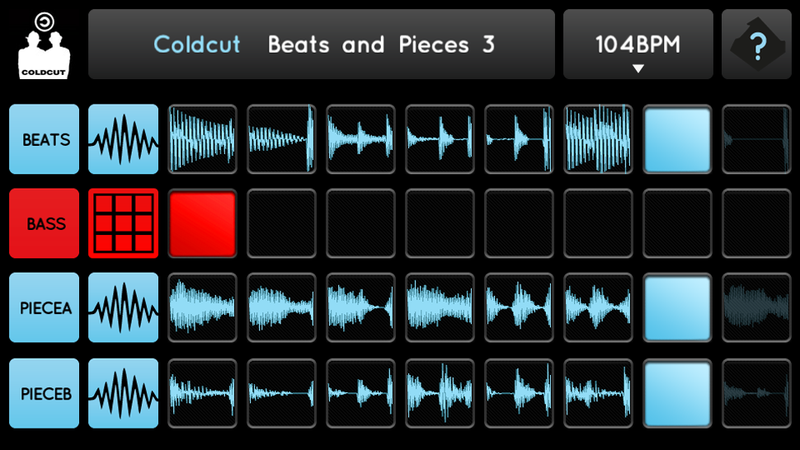Trigger the third sample pad in PIECEB row
Viewport: 800px width, 450px height.
361,393
